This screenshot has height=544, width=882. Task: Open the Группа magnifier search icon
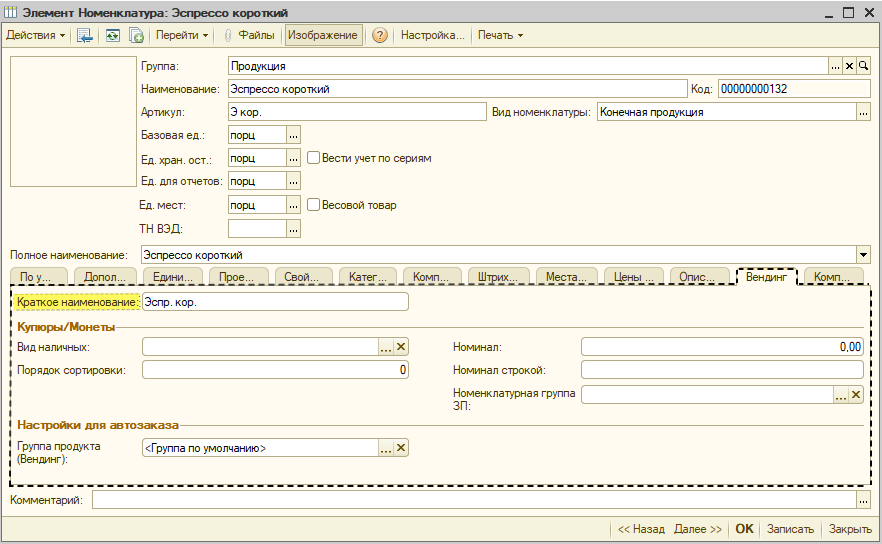[863, 66]
